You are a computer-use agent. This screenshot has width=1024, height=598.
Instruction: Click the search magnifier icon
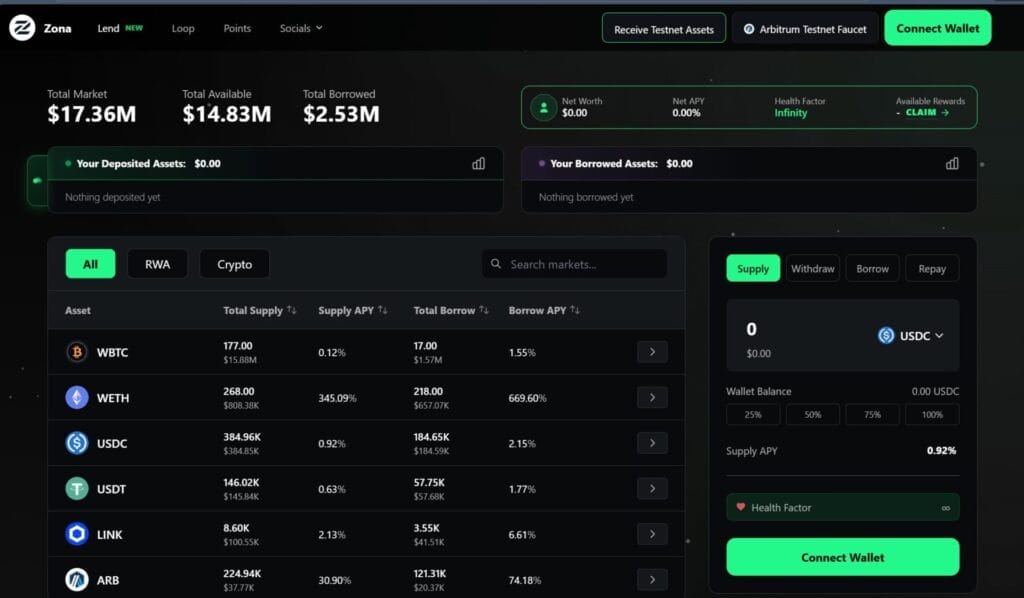(496, 264)
